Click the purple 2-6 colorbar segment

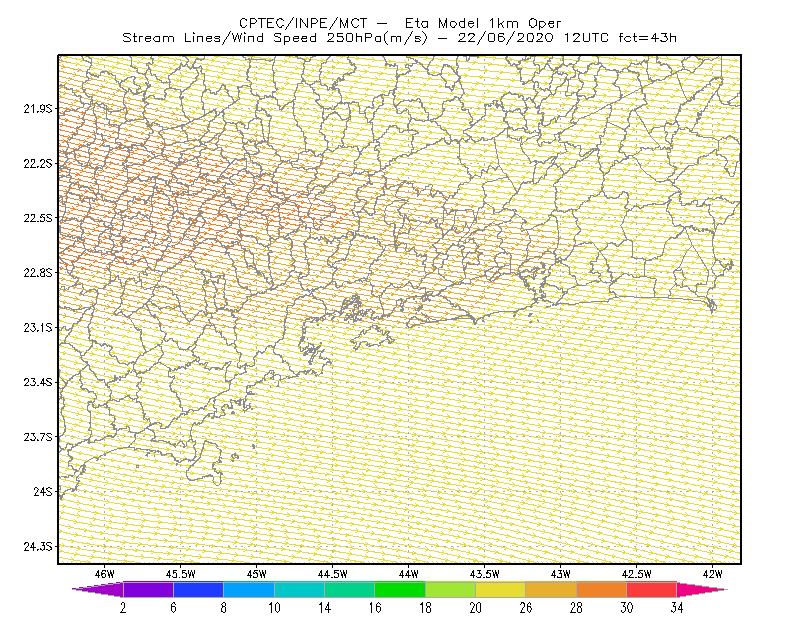148,589
